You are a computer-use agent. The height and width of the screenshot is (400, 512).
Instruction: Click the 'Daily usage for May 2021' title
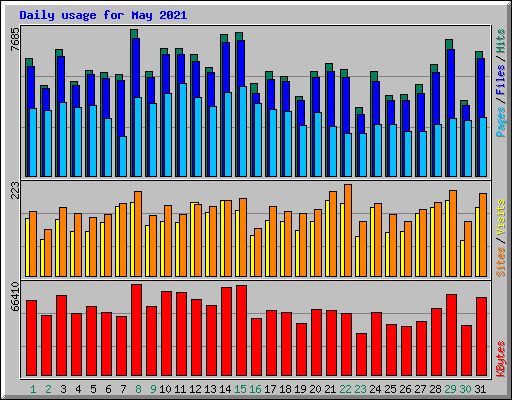point(103,15)
